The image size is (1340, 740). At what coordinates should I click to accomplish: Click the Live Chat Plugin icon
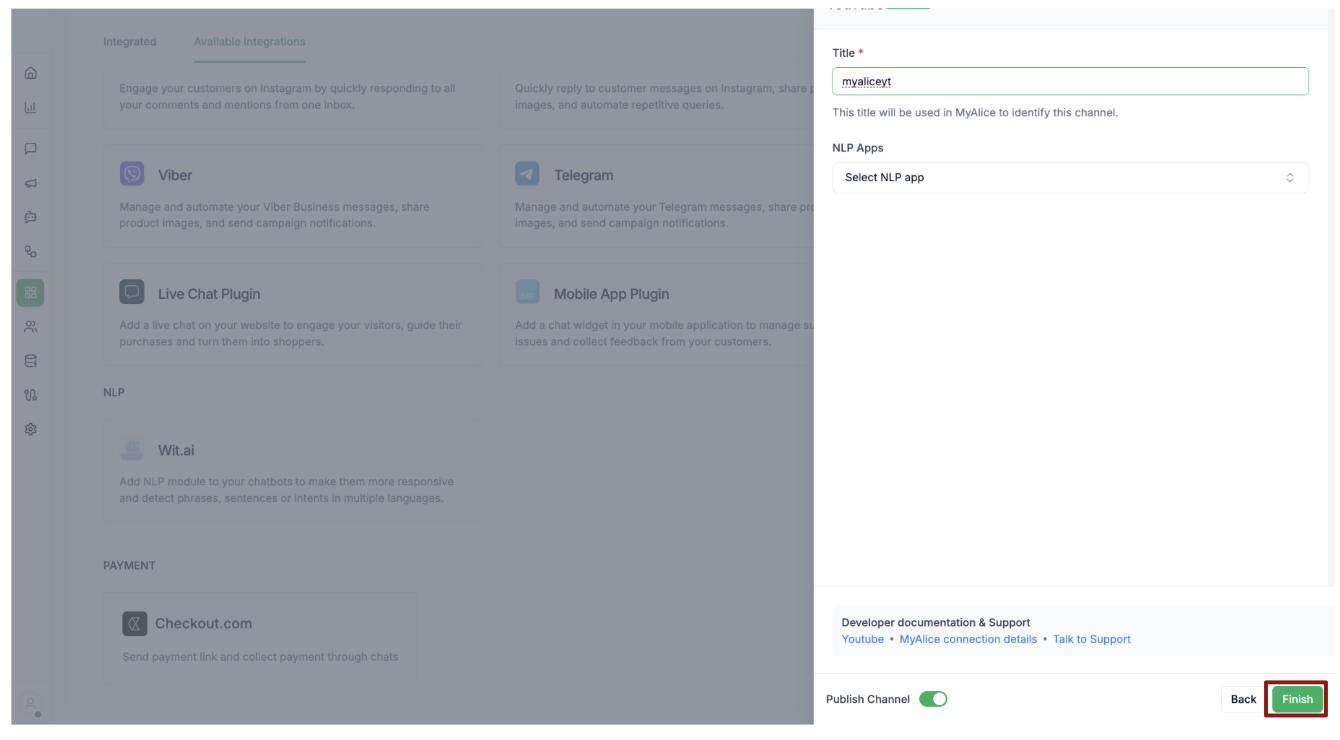click(132, 292)
